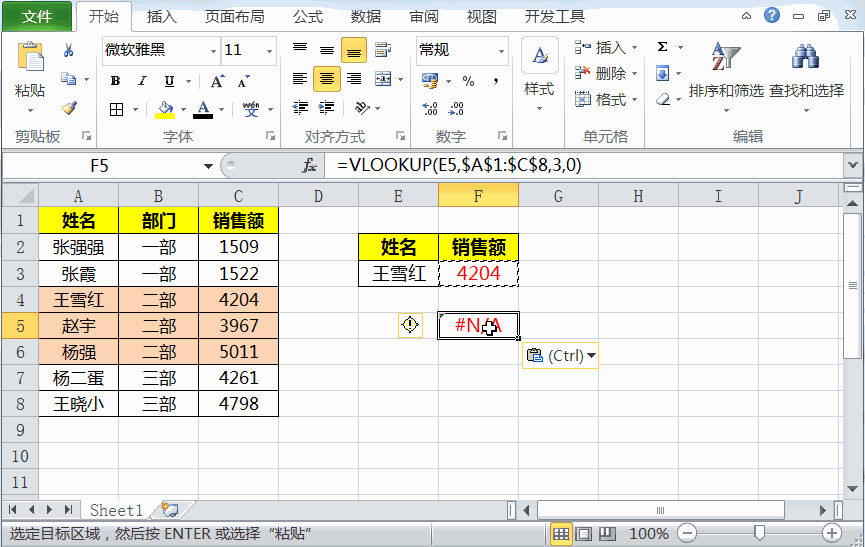Screen dimensions: 865x547
Task: Toggle wrap text
Action: click(x=383, y=50)
